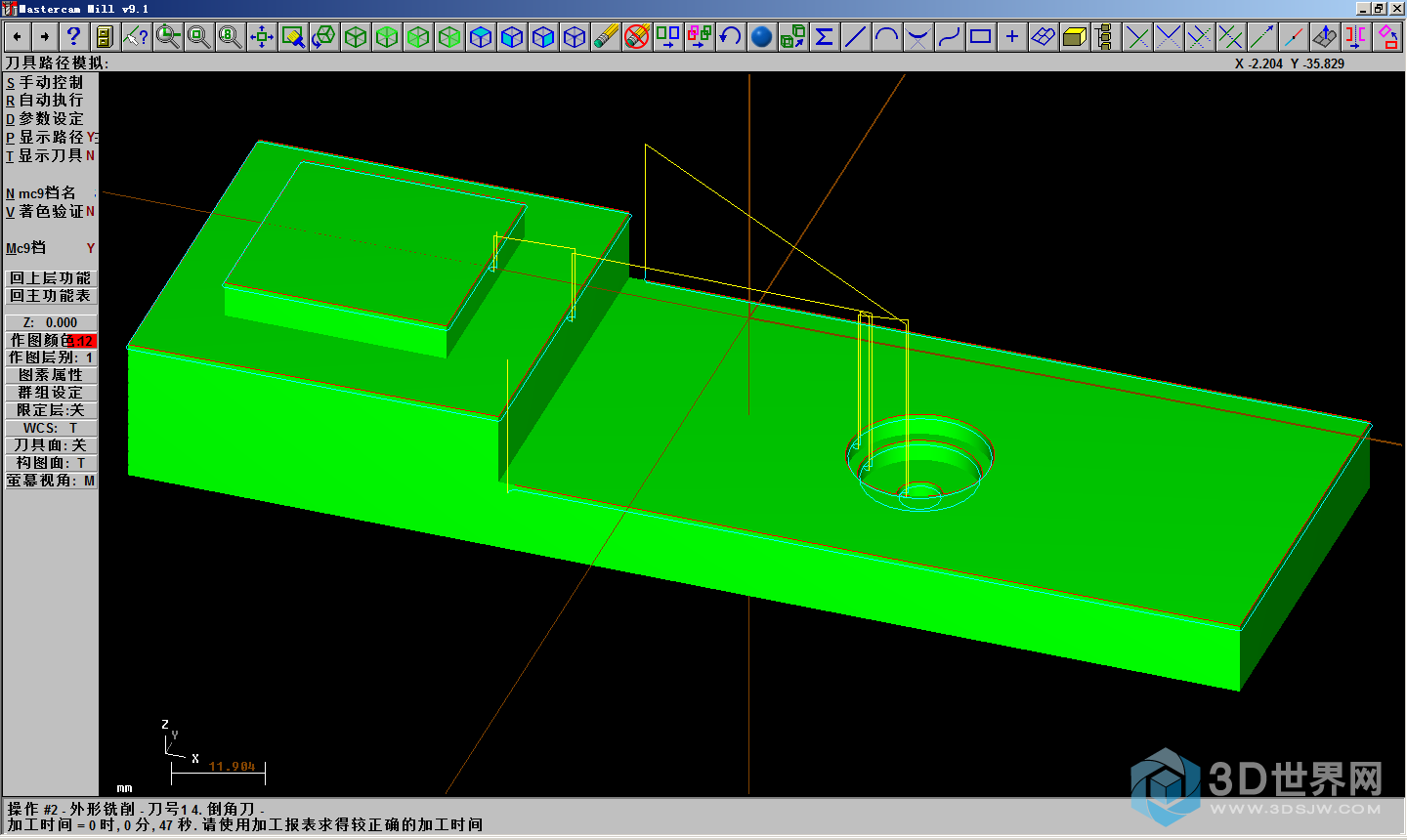Viewport: 1407px width, 840px height.
Task: Select the create point plus icon
Action: pyautogui.click(x=1012, y=37)
